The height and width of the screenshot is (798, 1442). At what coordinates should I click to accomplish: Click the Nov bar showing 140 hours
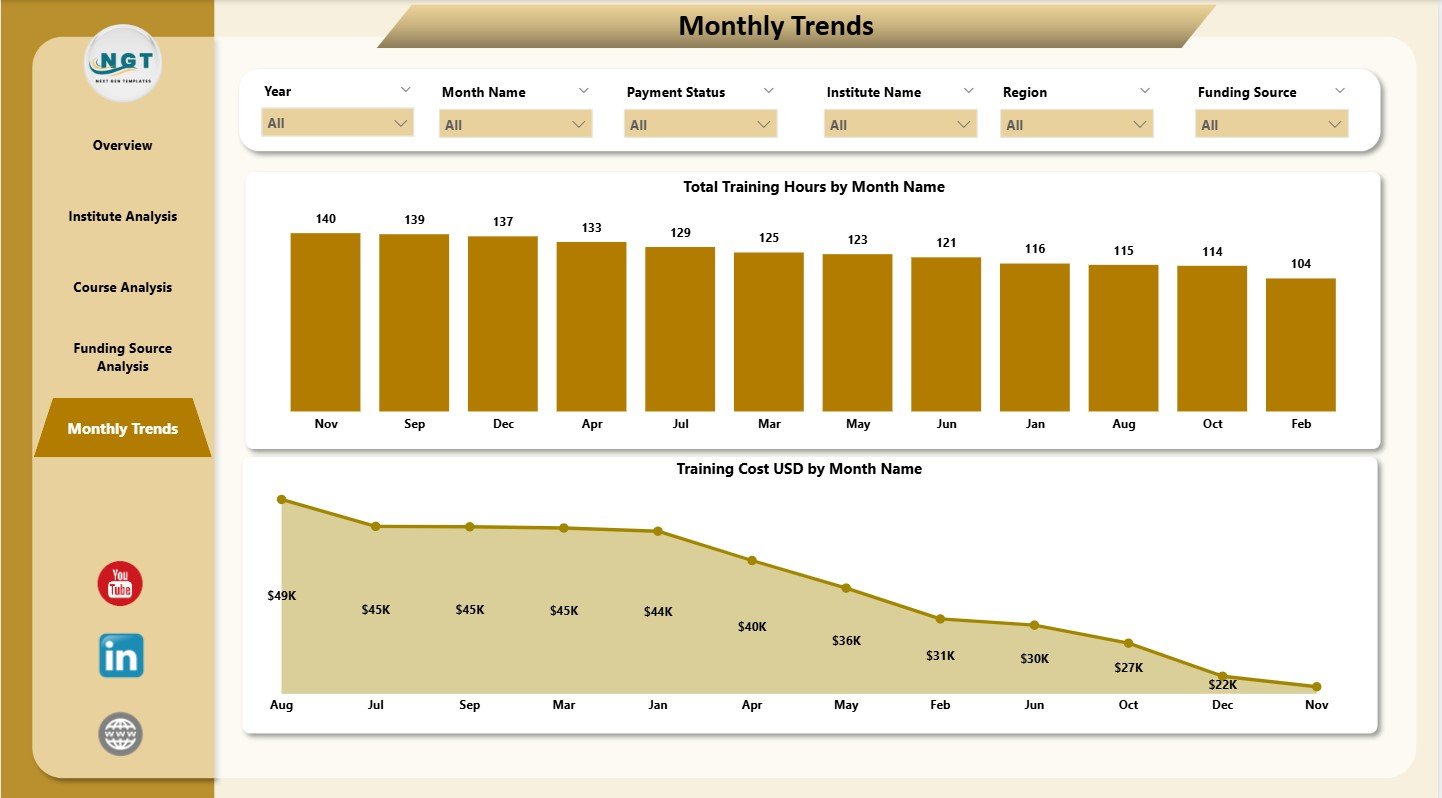pyautogui.click(x=325, y=320)
